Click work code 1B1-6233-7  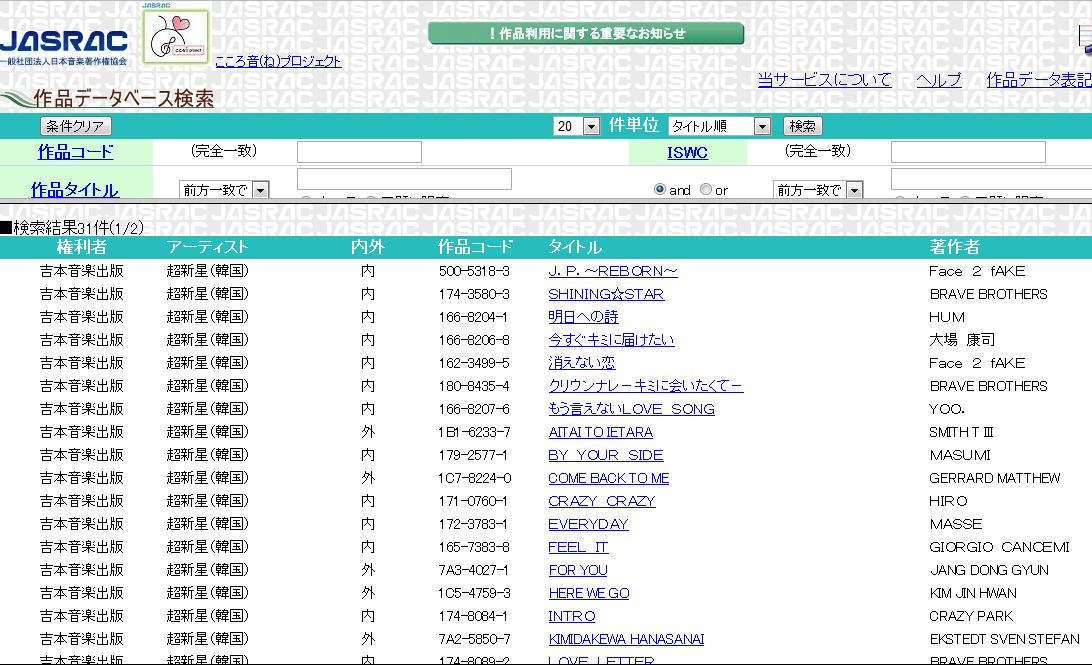click(x=474, y=432)
